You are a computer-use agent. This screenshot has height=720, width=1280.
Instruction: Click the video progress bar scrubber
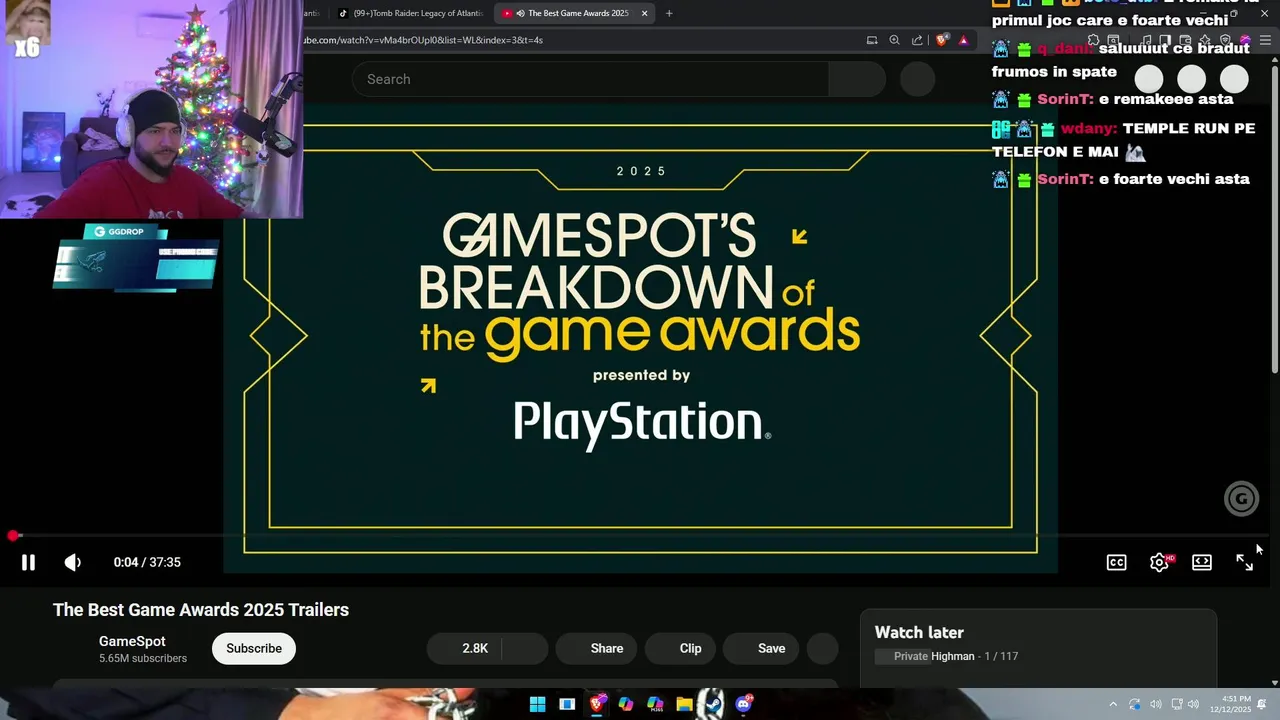tap(13, 536)
